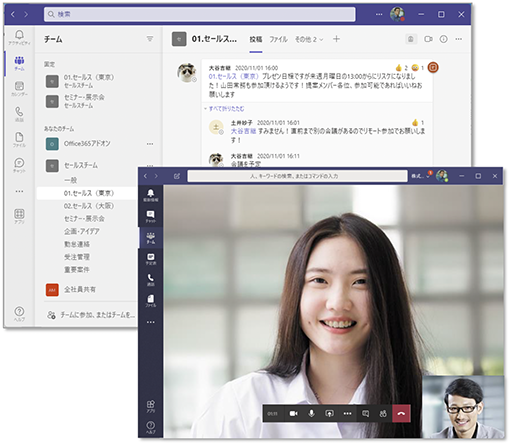Open Files in the call window sidebar

151,301
